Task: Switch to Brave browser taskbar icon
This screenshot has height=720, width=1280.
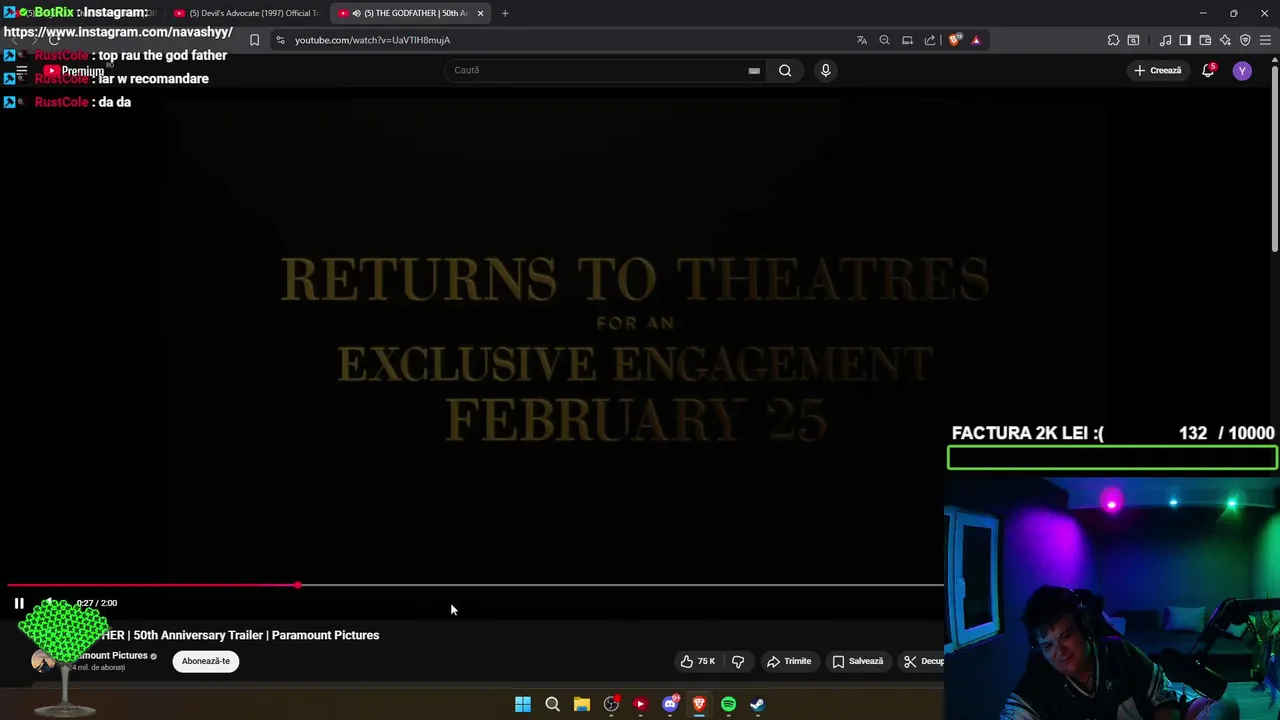Action: (x=699, y=704)
